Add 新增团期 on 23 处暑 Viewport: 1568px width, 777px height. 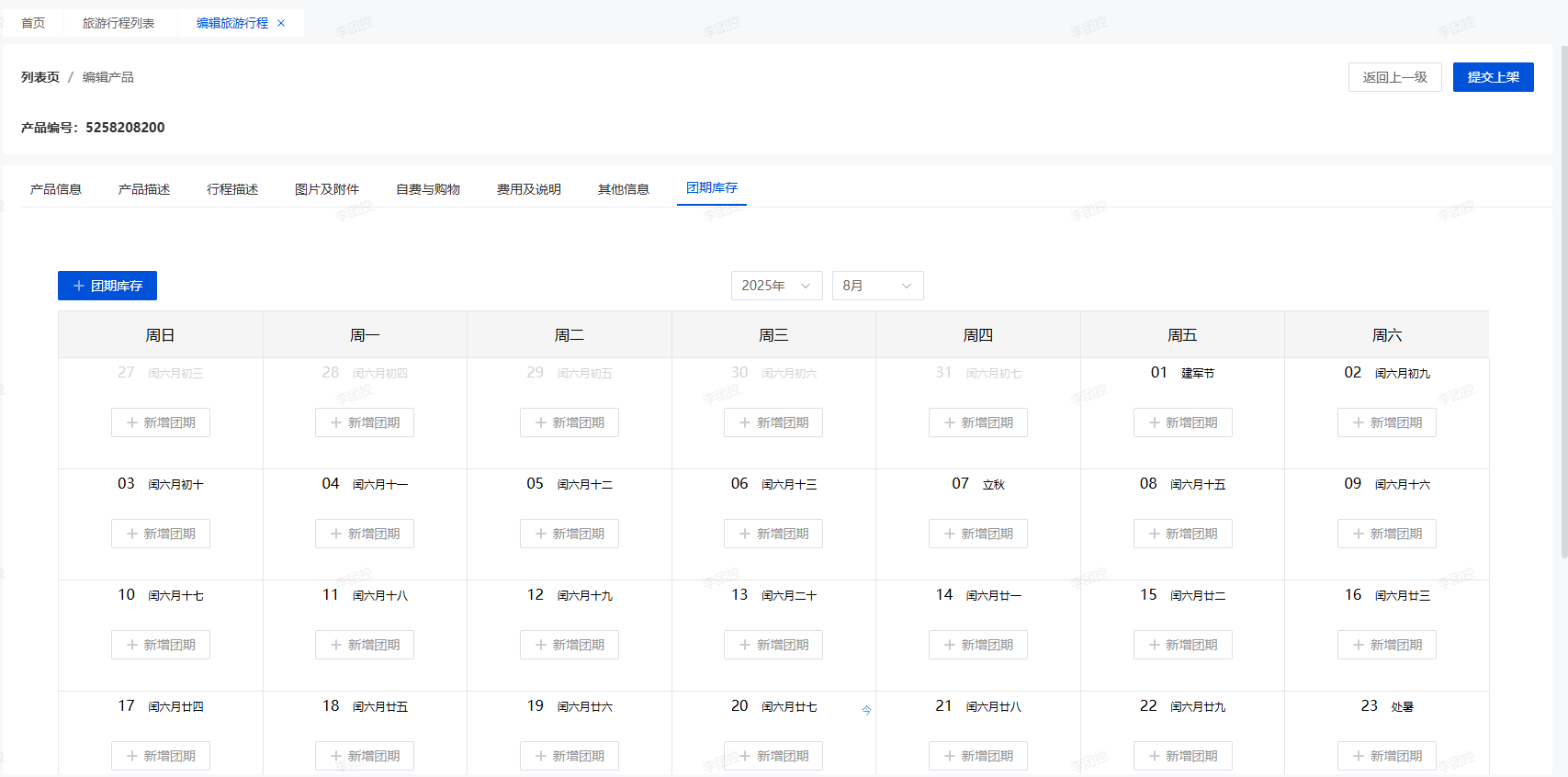pos(1386,756)
